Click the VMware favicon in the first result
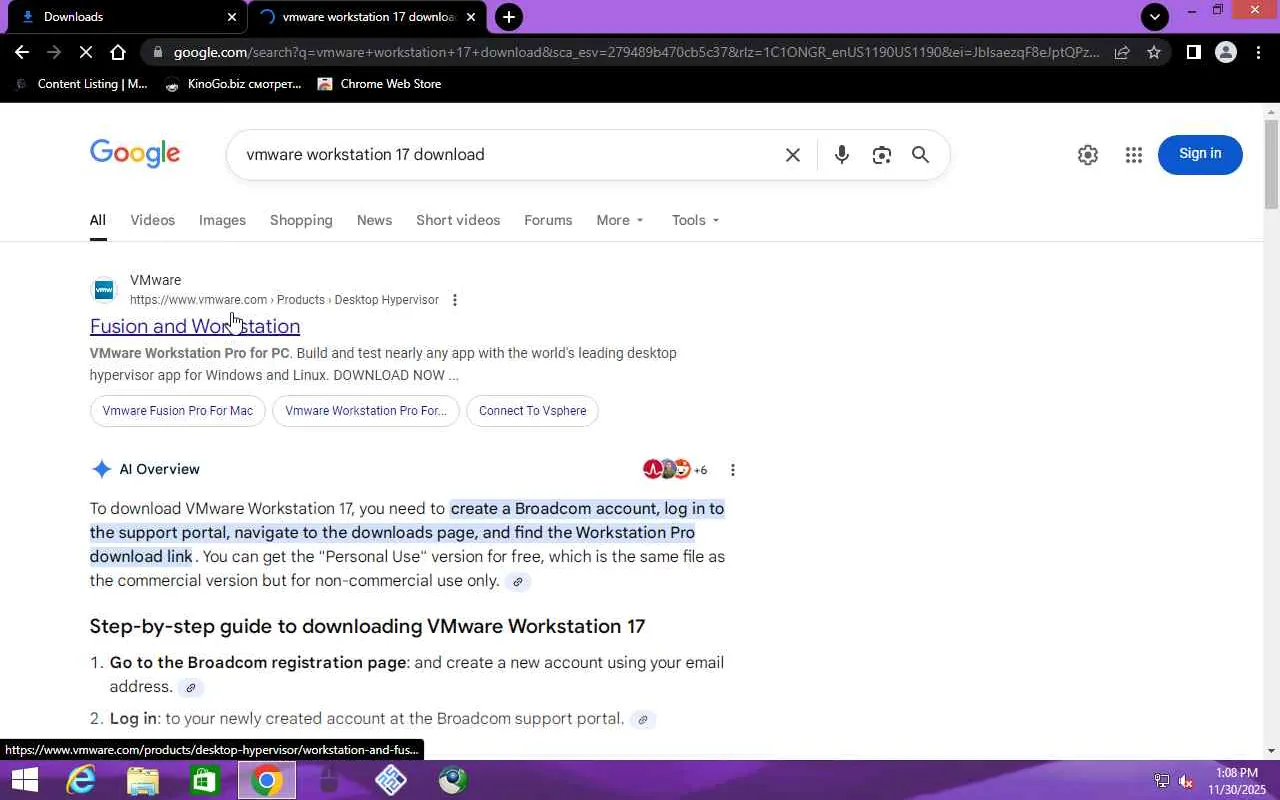This screenshot has height=800, width=1280. 104,290
